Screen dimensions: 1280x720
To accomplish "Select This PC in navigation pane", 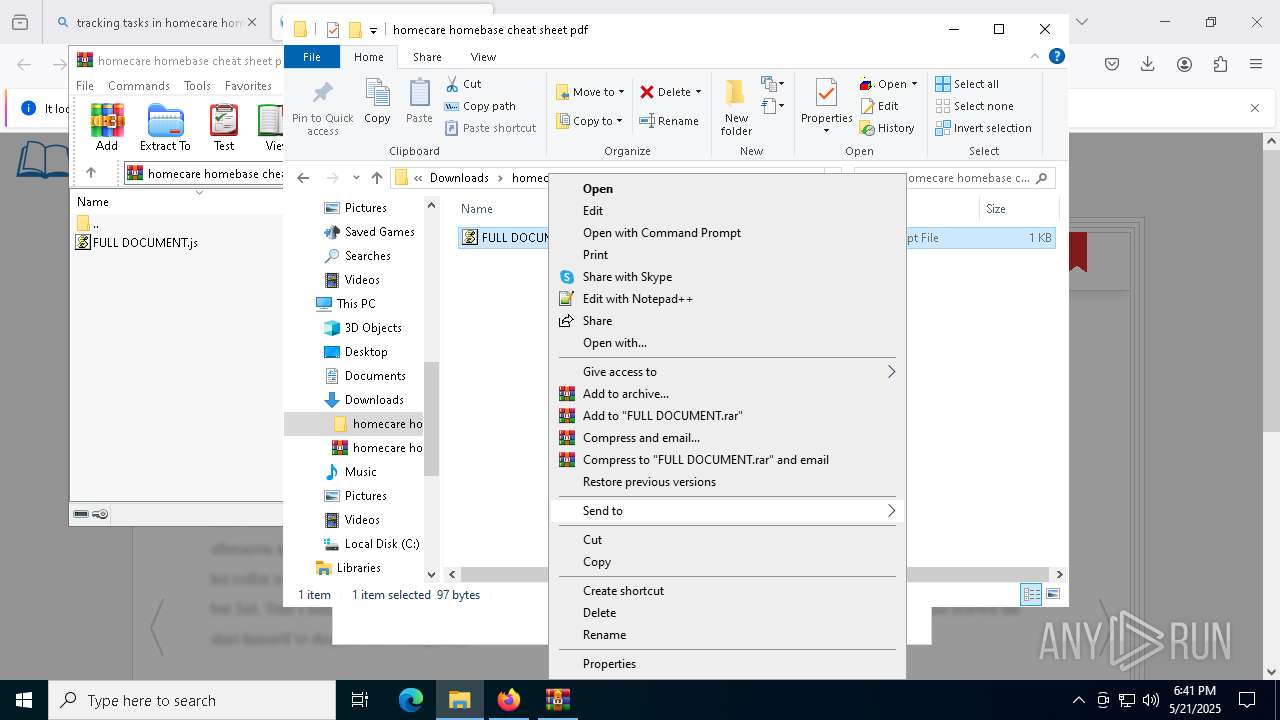I will pos(355,304).
